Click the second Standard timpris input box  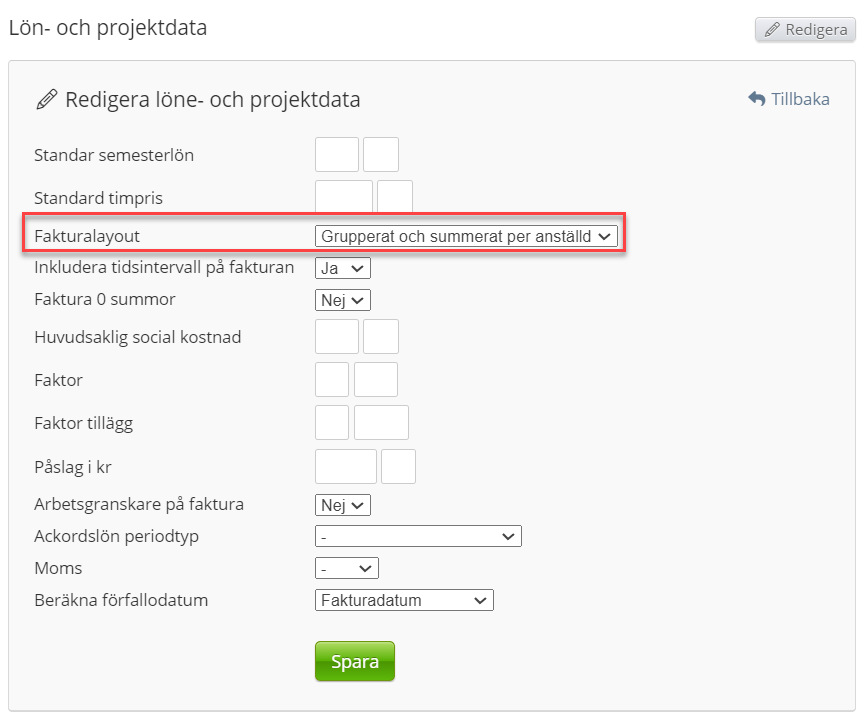pyautogui.click(x=395, y=197)
